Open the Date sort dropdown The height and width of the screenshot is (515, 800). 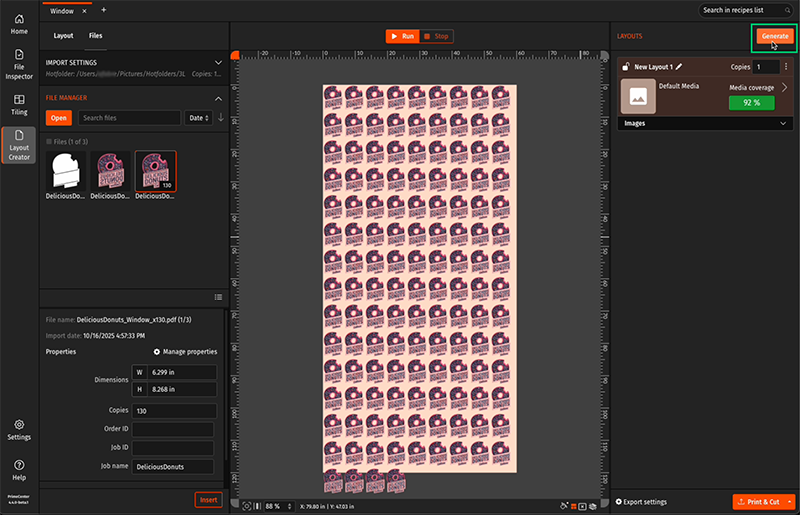pos(198,118)
